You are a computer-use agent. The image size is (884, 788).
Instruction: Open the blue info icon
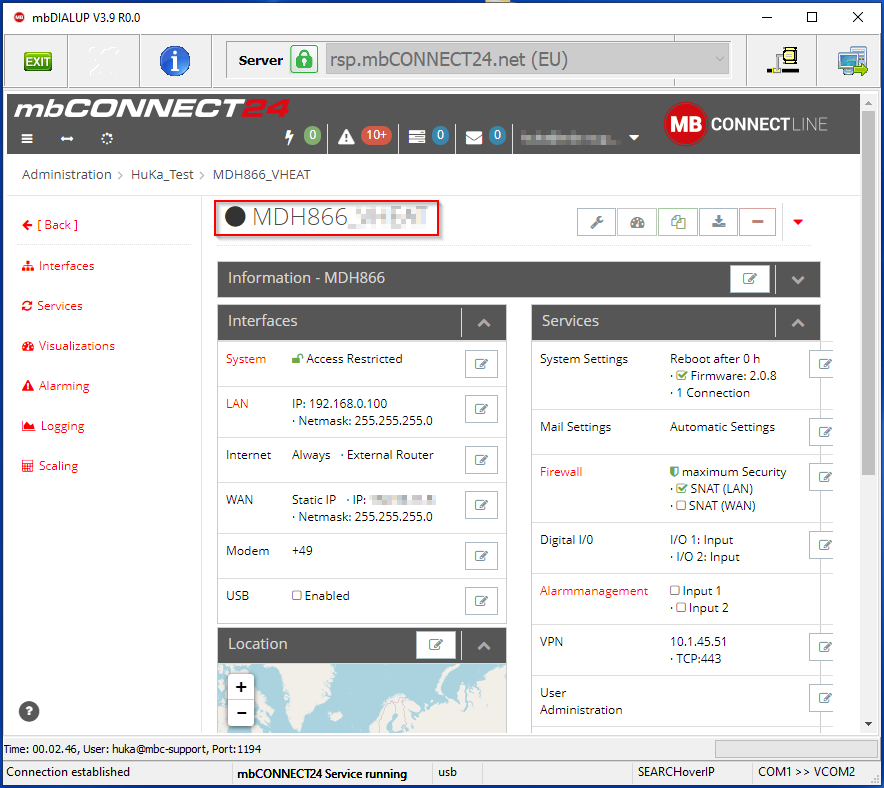tap(175, 61)
